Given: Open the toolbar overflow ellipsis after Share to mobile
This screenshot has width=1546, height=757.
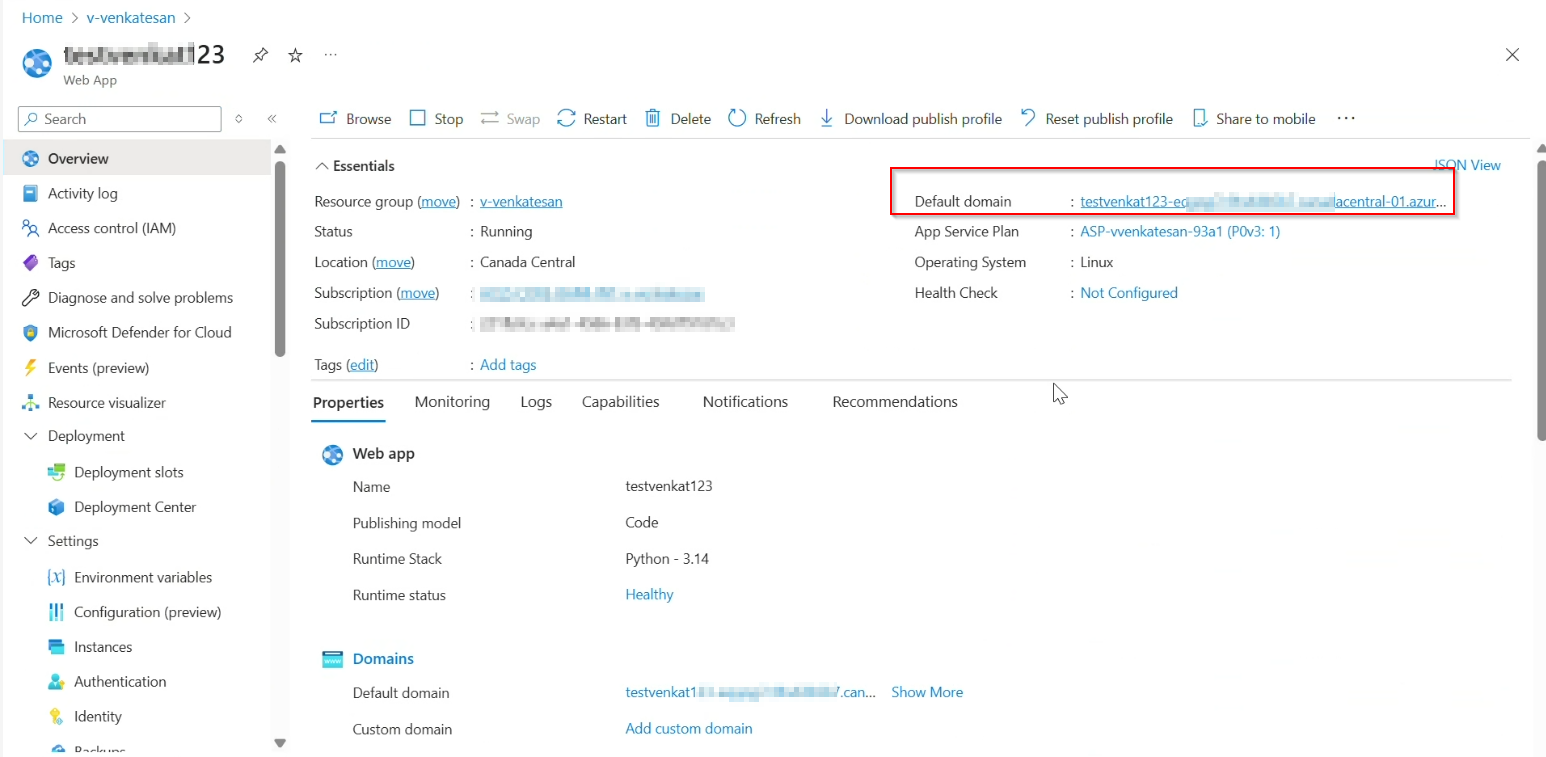Looking at the screenshot, I should 1346,118.
